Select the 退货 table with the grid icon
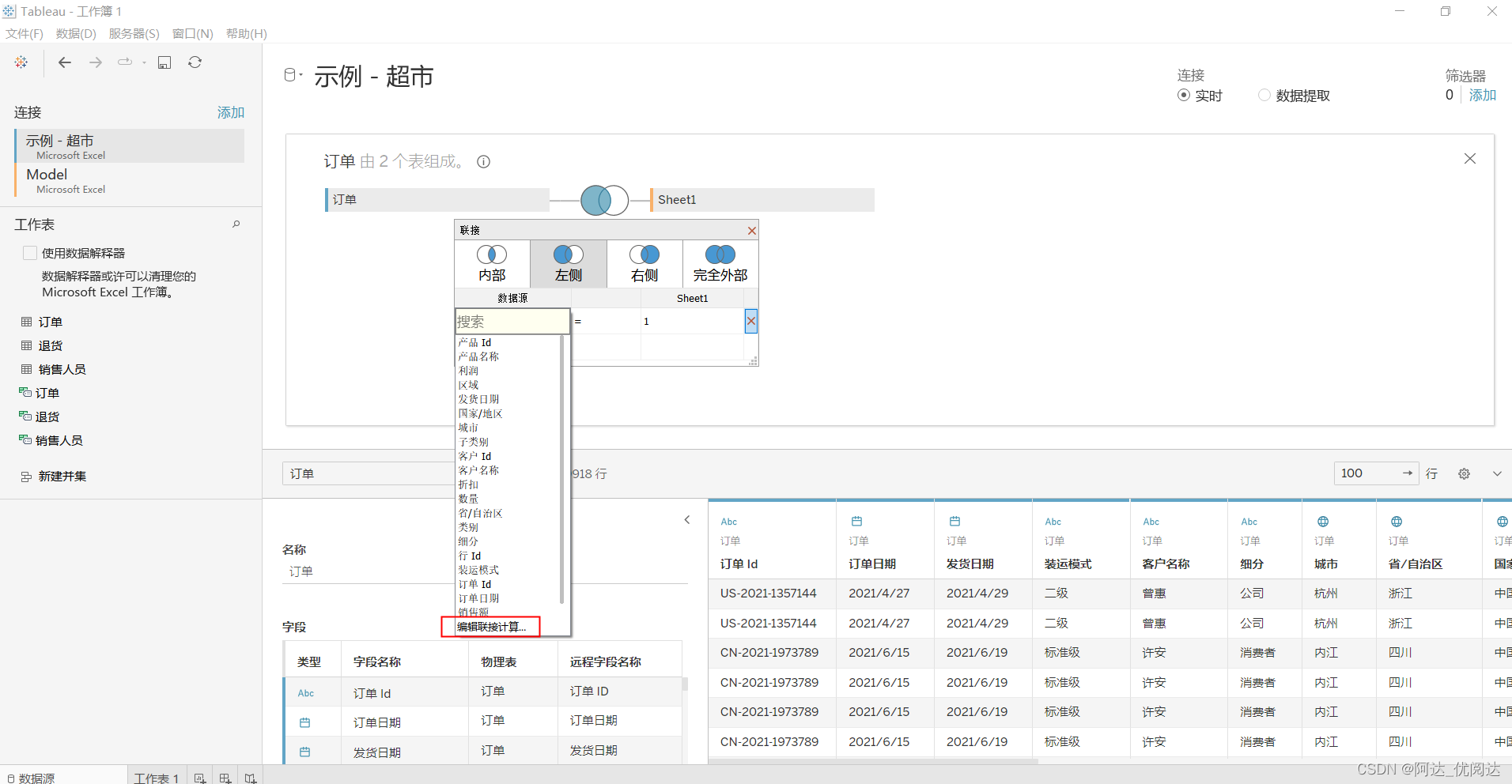 (x=43, y=345)
